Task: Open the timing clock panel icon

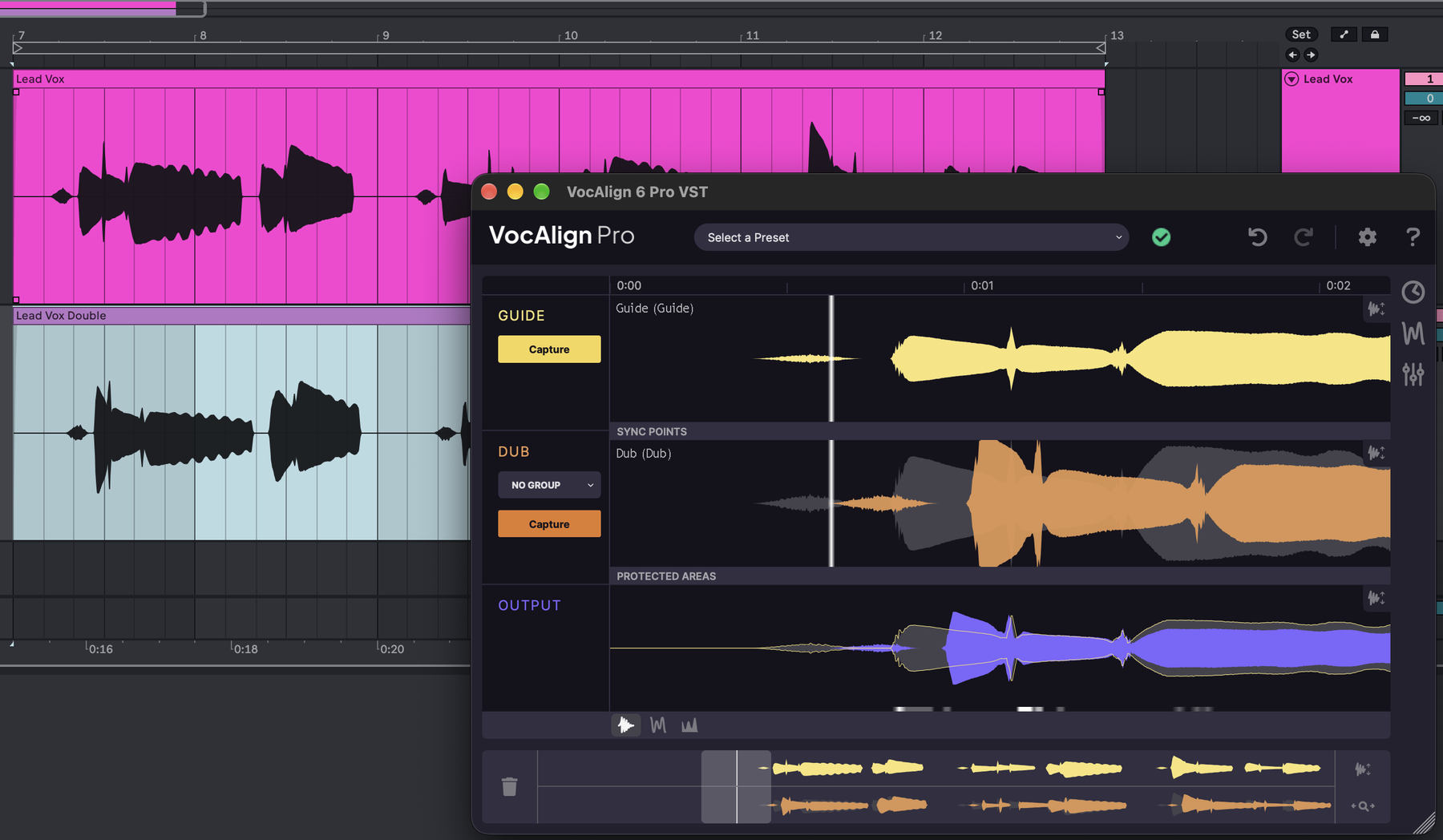Action: (1413, 292)
